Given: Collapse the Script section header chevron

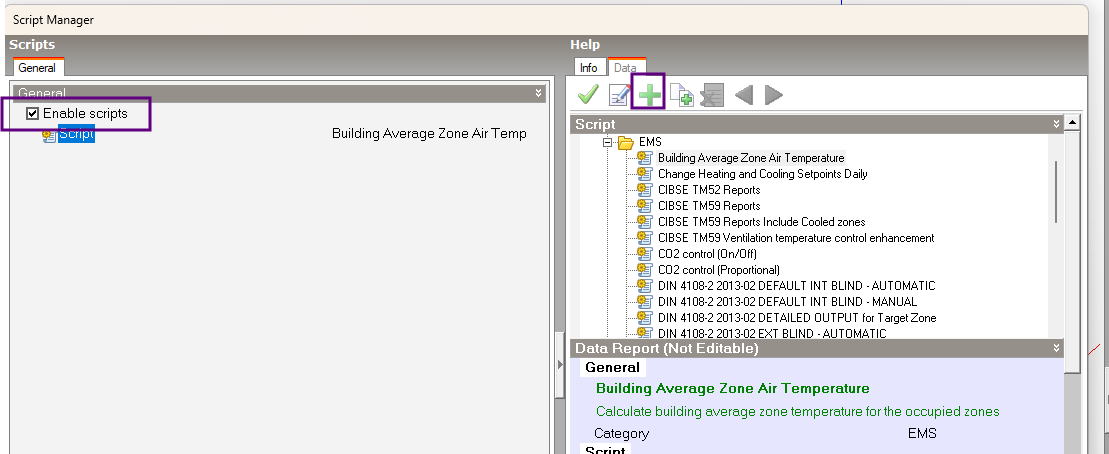Looking at the screenshot, I should (x=1056, y=124).
